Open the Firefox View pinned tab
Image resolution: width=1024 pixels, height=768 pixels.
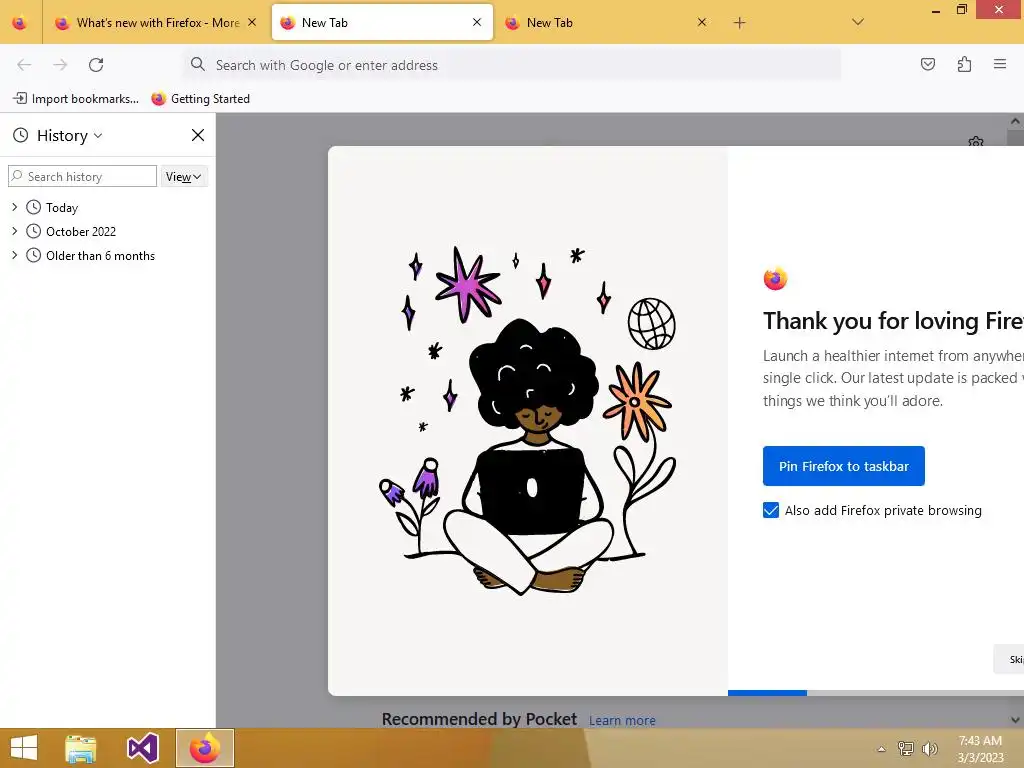coord(20,22)
